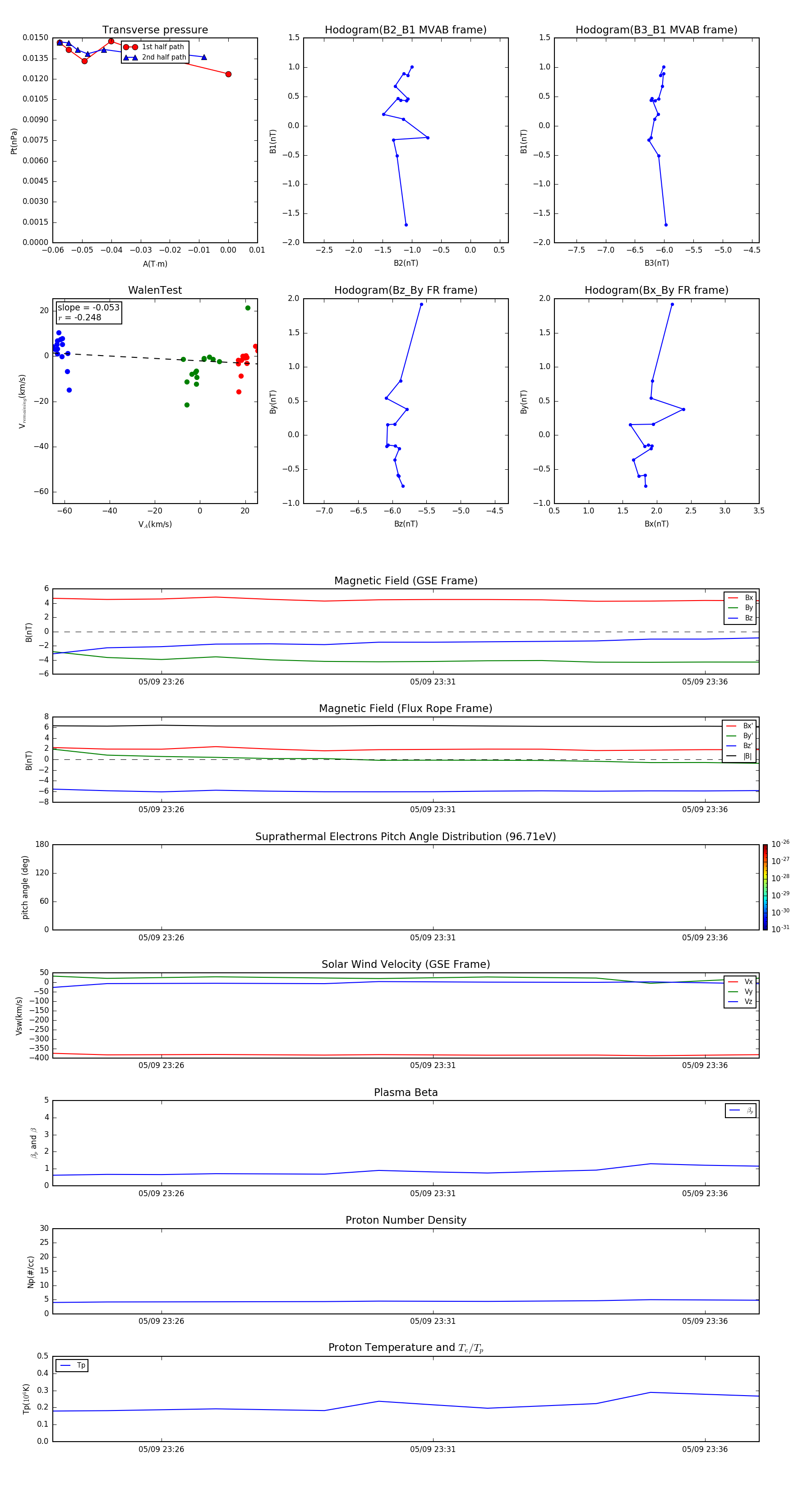Viewport: 812px width, 1489px height.
Task: Click the 'Magnetic Field (GSE Frame)' title
Action: click(x=406, y=581)
